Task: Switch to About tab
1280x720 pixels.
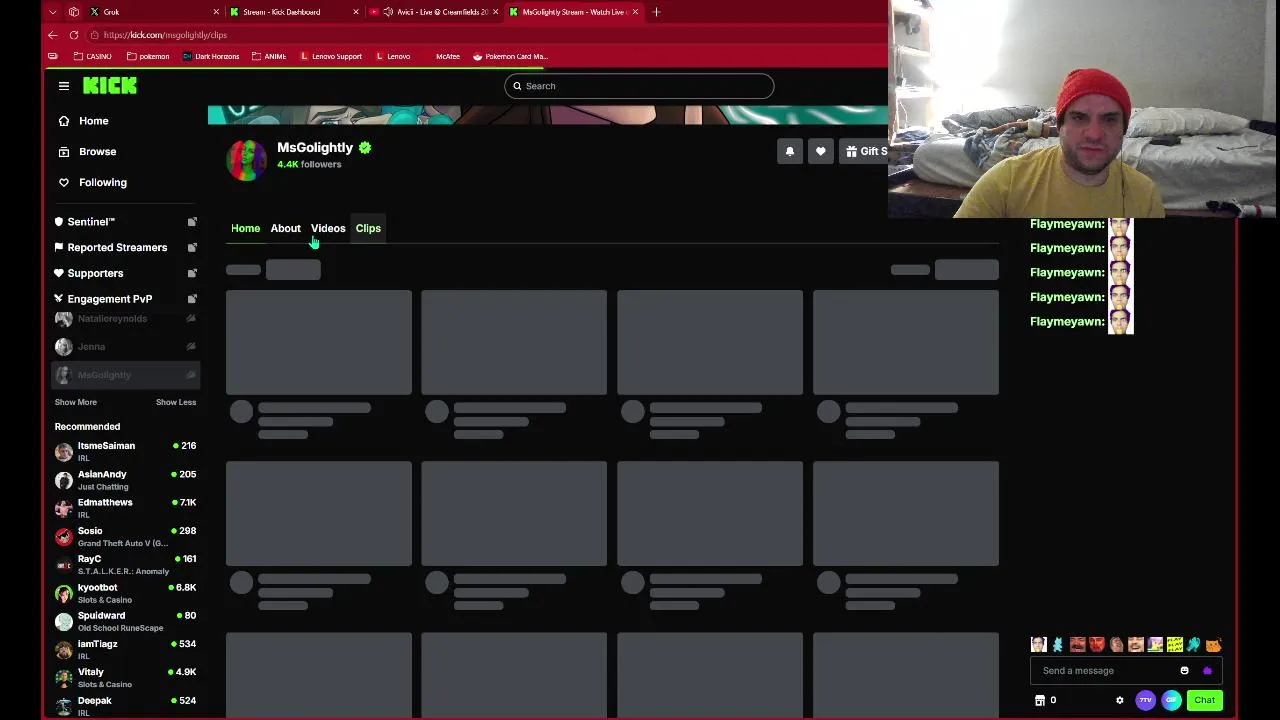Action: (x=285, y=228)
